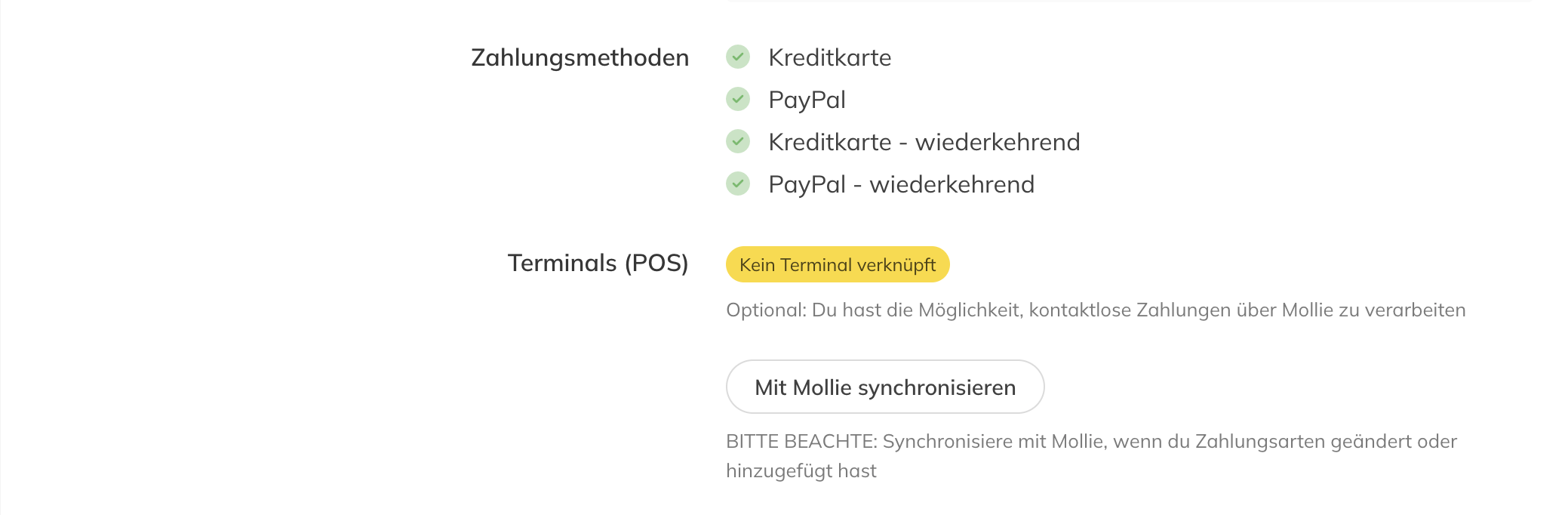Screen dimensions: 1568x515
Task: Click checkmark icon for PayPal - wiederkehrend
Action: 738,183
